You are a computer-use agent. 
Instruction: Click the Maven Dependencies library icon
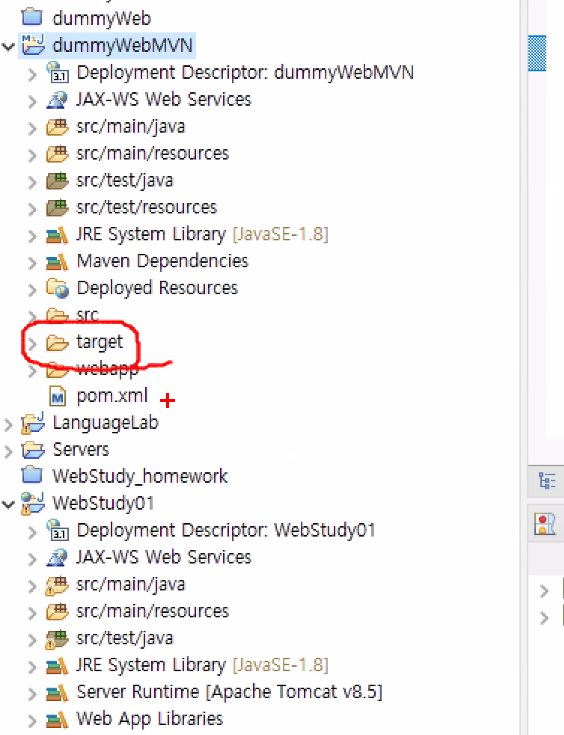click(57, 261)
